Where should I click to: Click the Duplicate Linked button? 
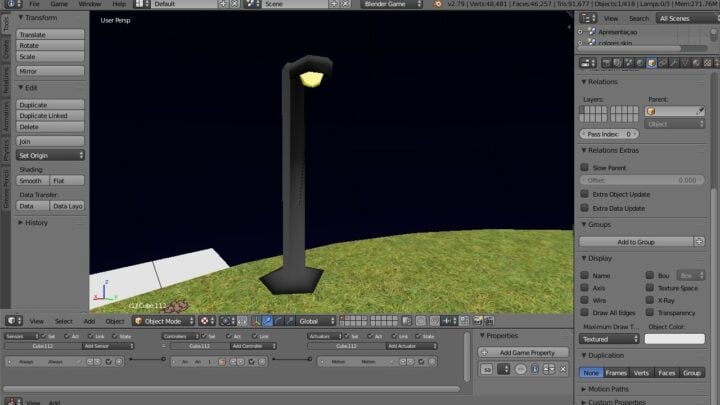click(x=51, y=116)
